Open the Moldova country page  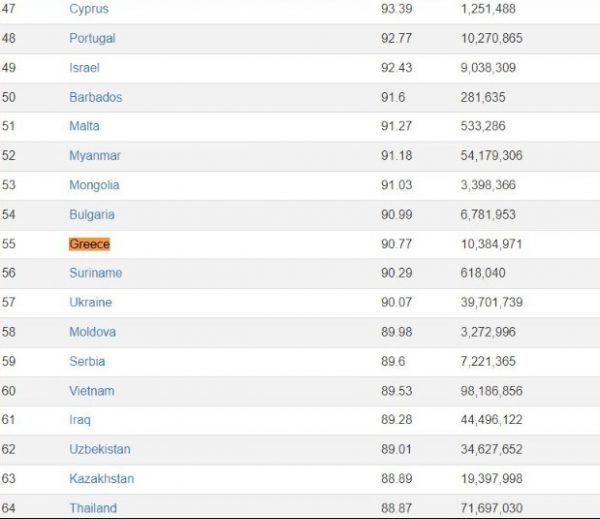tap(92, 332)
